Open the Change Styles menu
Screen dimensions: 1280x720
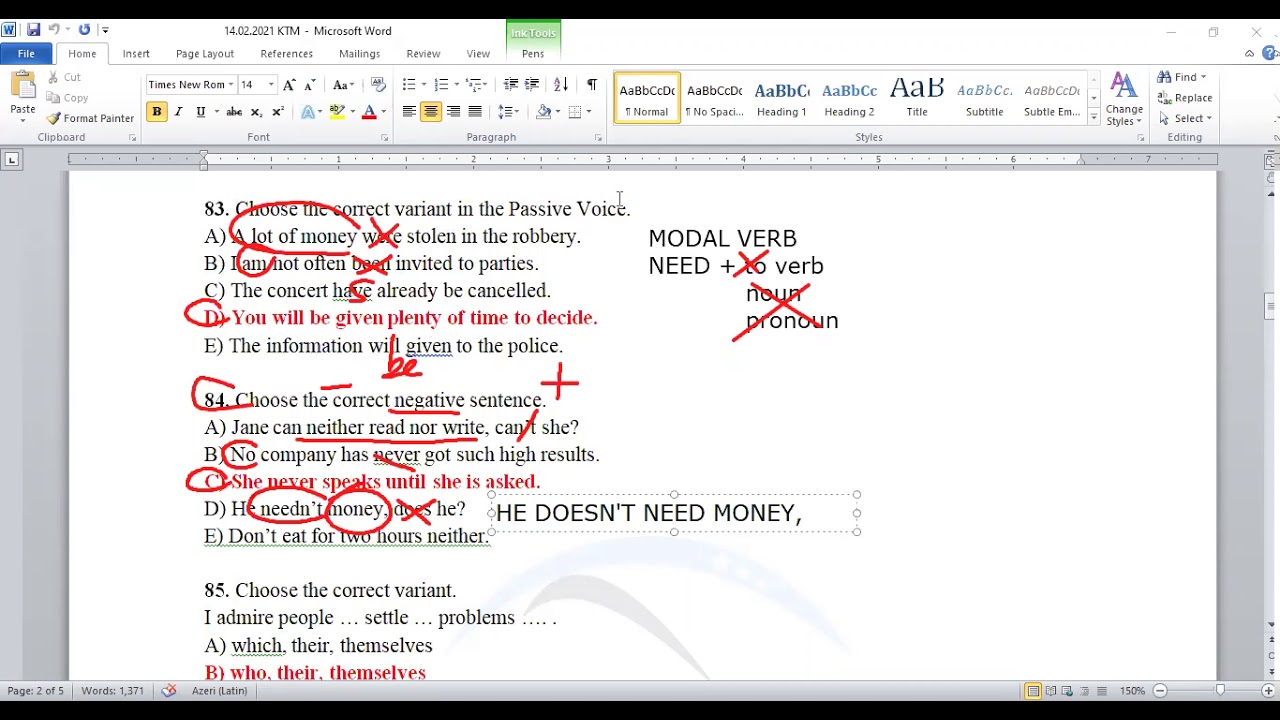pos(1124,99)
